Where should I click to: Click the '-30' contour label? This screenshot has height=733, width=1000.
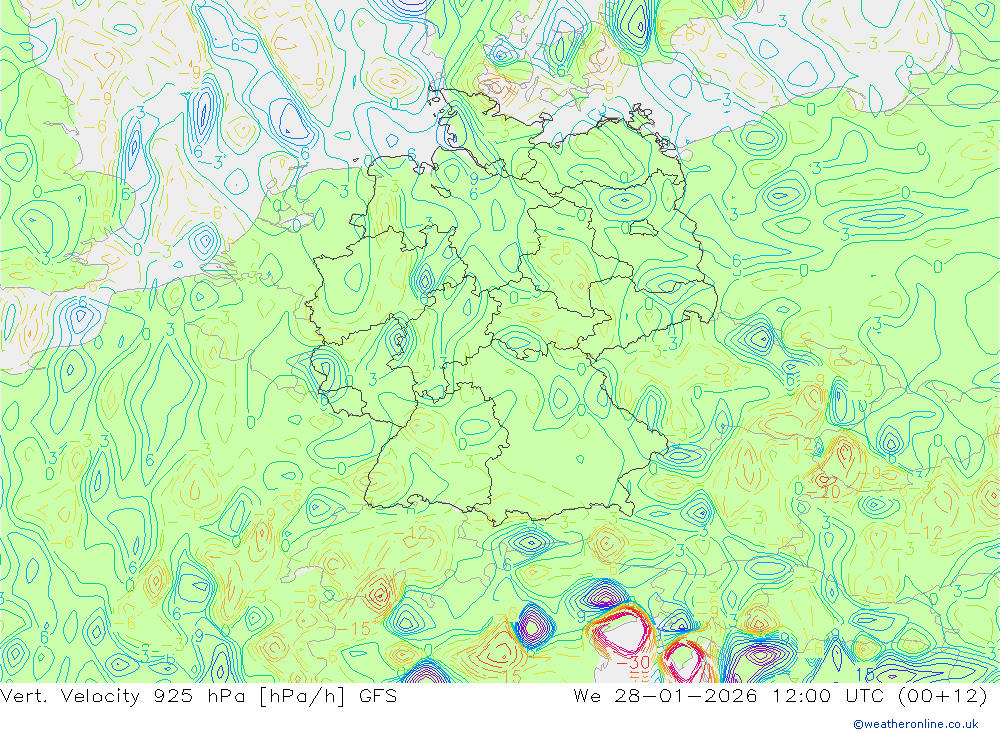coord(631,662)
